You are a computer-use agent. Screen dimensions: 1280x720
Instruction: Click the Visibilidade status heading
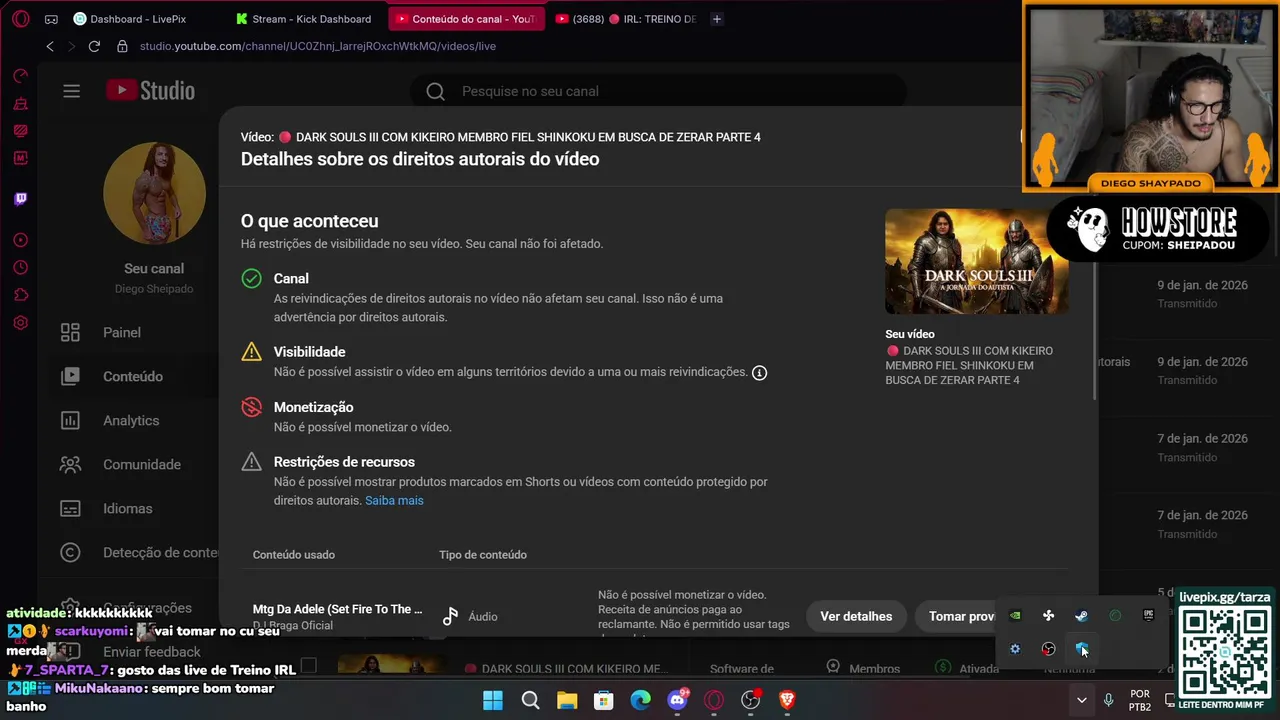(x=309, y=352)
